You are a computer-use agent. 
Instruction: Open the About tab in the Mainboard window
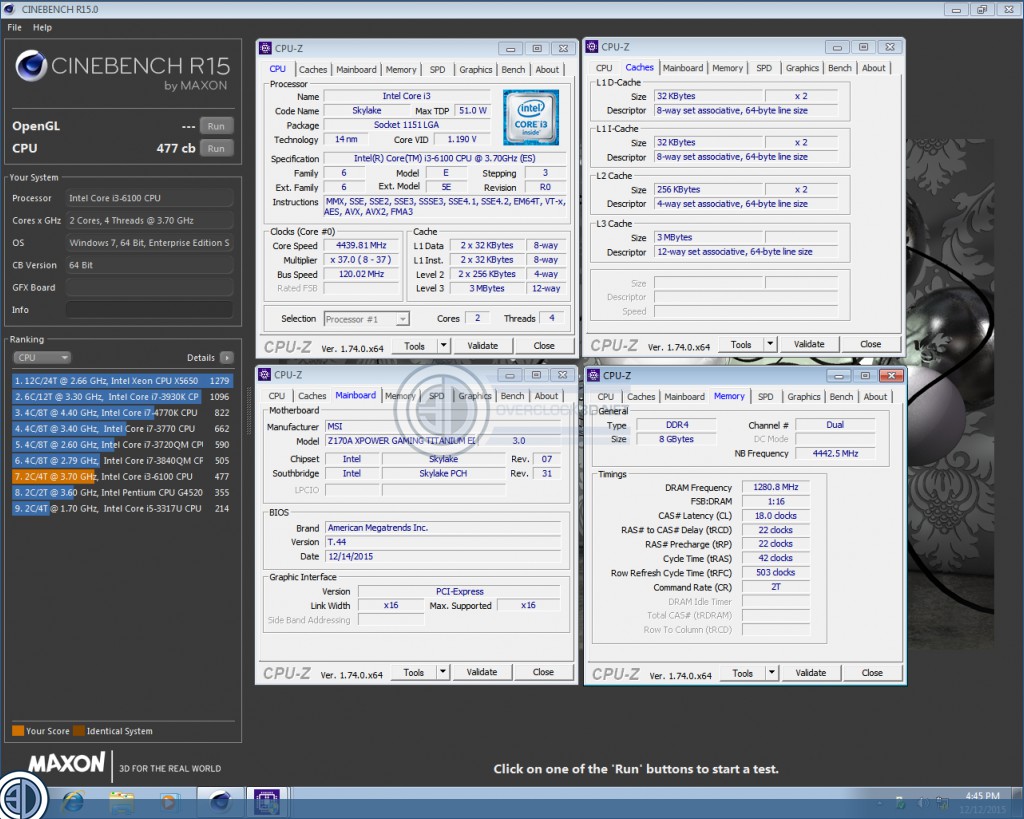(x=546, y=396)
